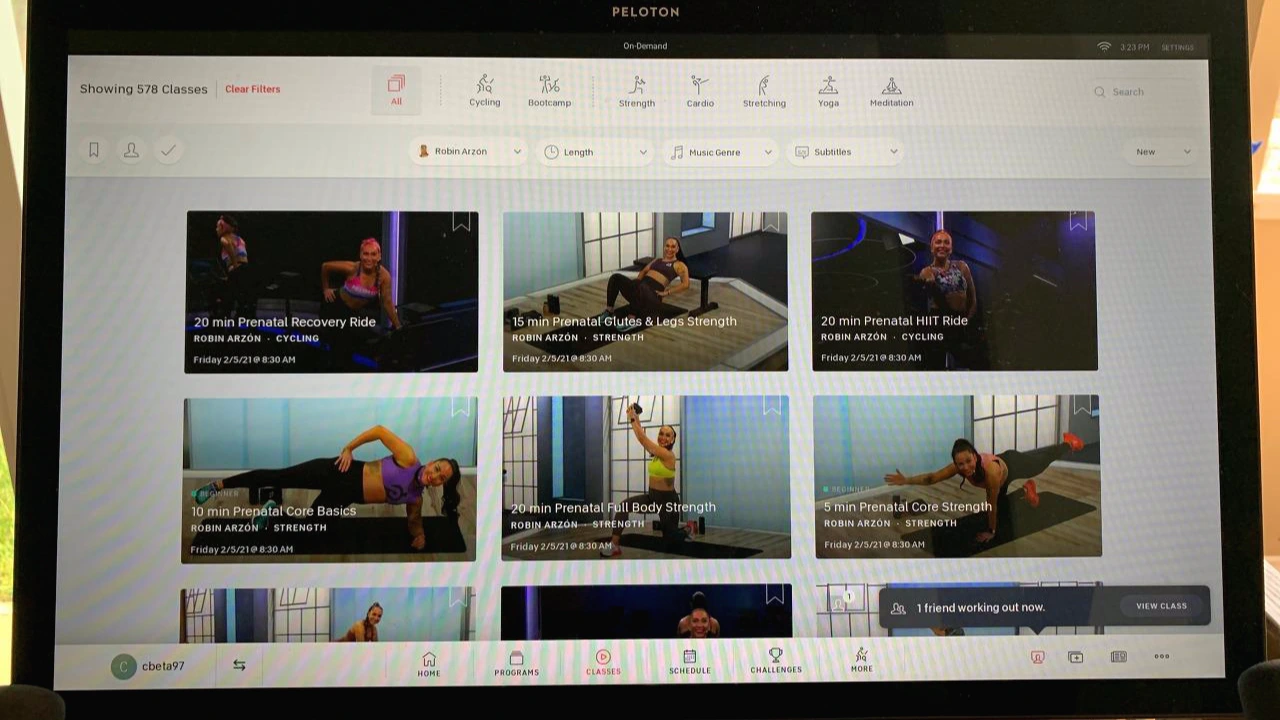Open the Robin Arzón instructor dropdown
Viewport: 1280px width, 720px height.
pyautogui.click(x=469, y=152)
